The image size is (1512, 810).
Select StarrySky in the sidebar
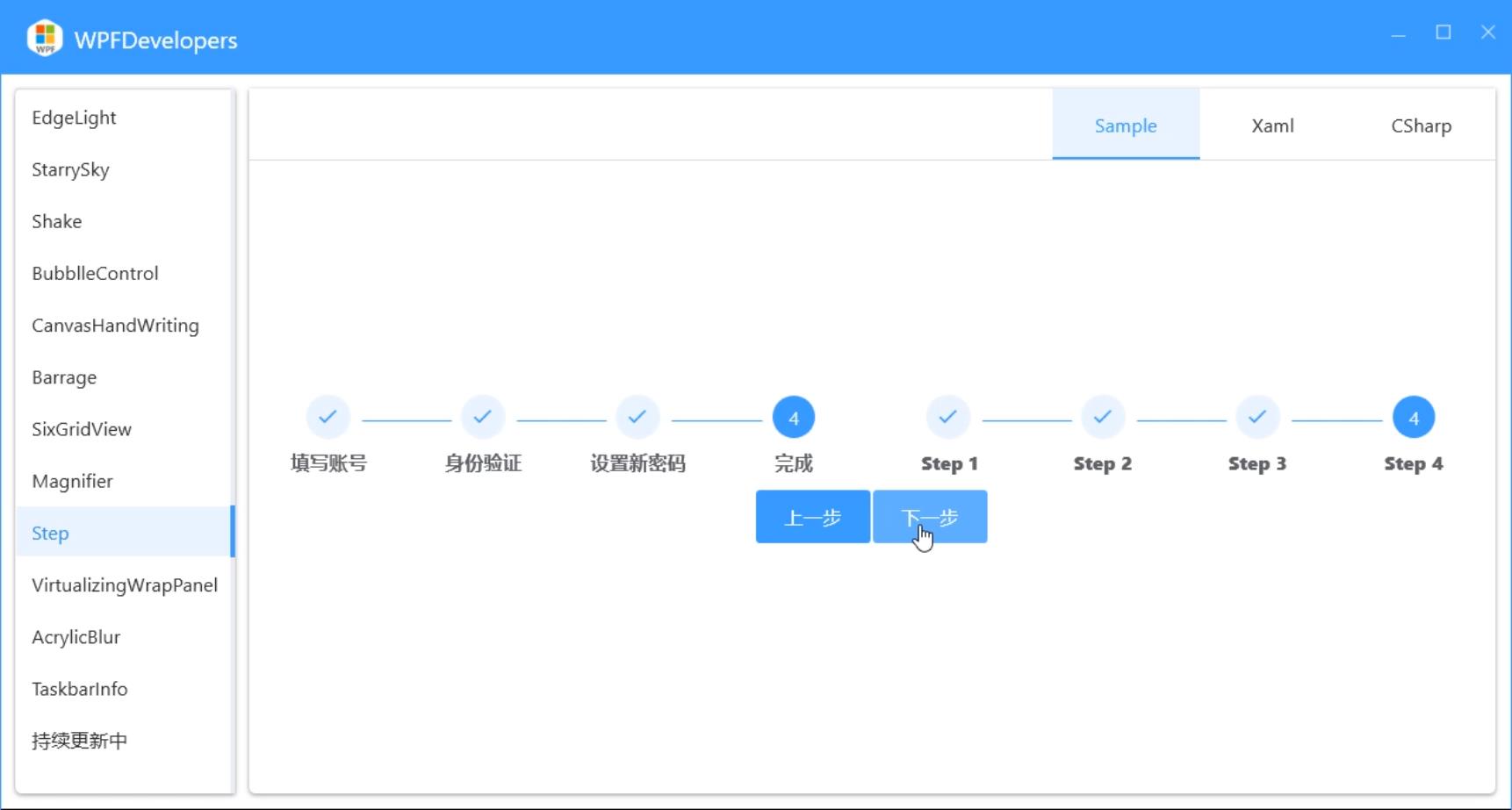click(x=125, y=169)
